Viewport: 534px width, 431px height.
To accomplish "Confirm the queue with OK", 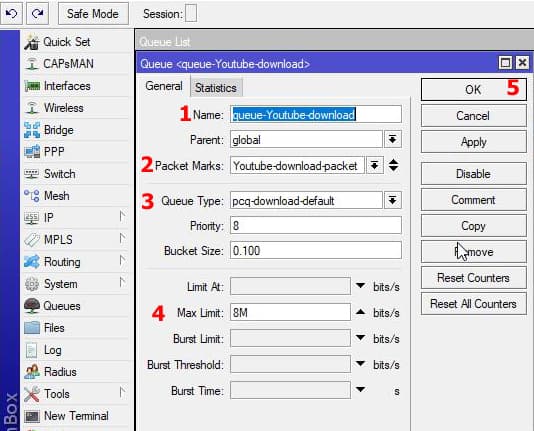I will (473, 90).
